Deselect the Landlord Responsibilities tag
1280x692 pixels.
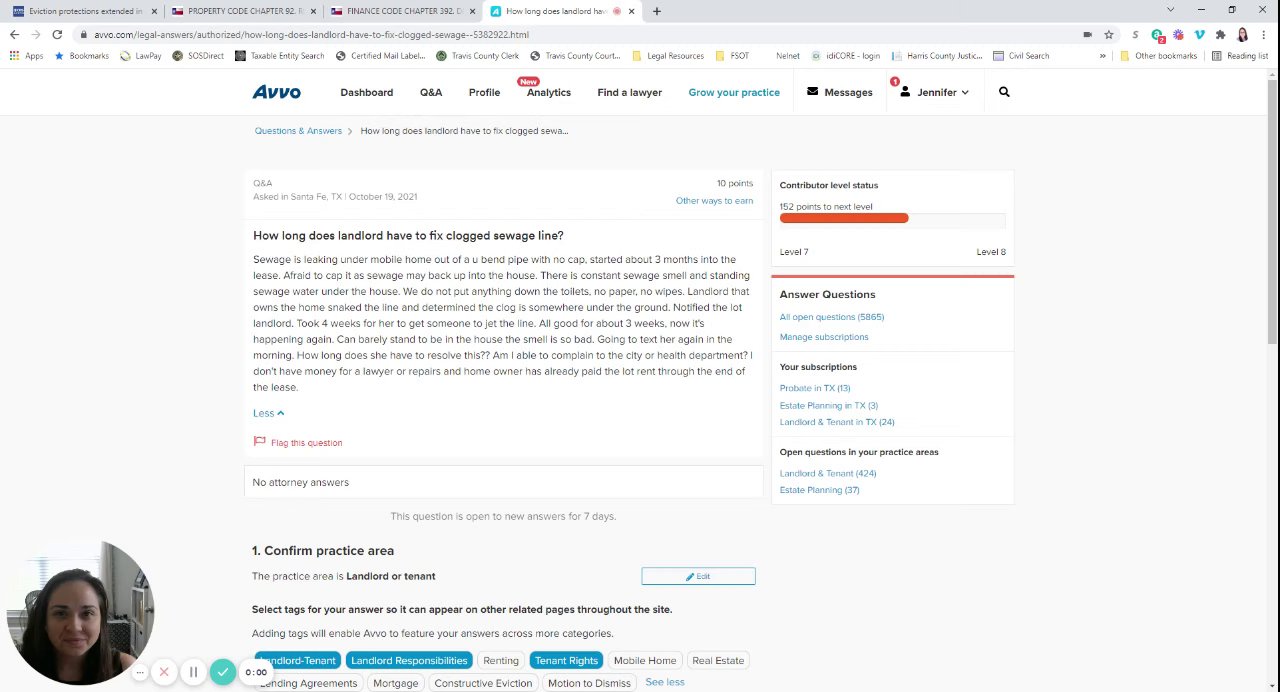coord(409,660)
